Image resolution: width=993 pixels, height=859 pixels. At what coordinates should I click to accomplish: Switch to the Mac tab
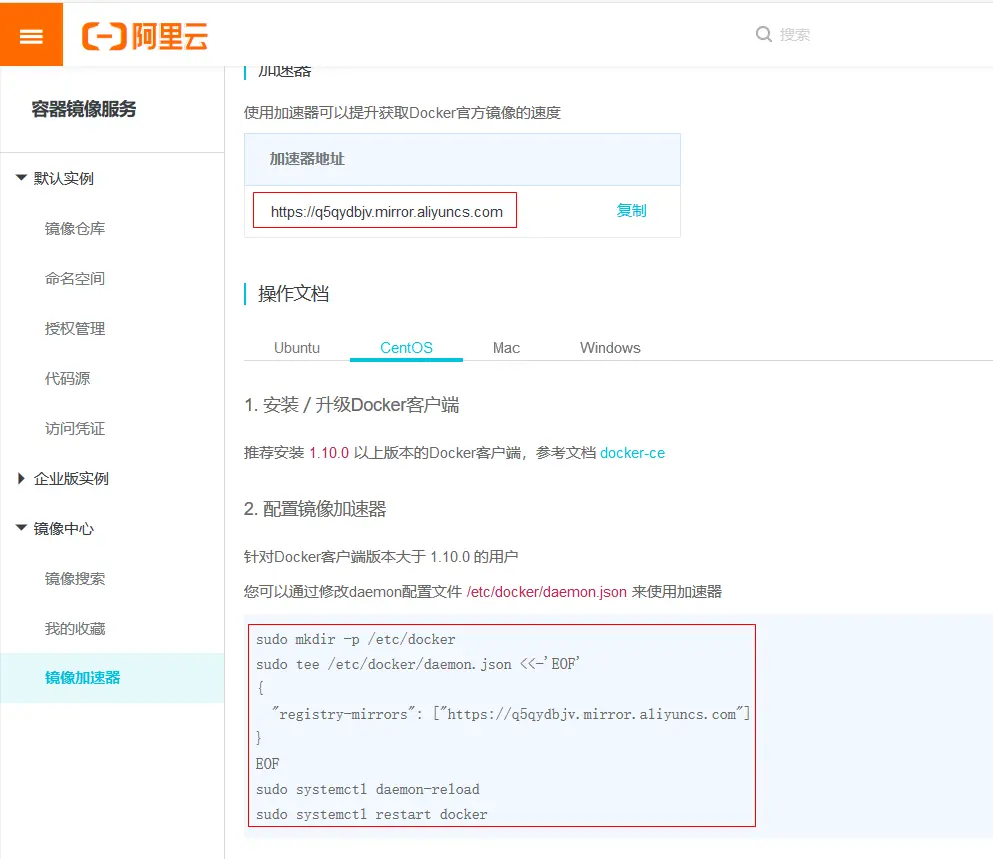[x=506, y=348]
